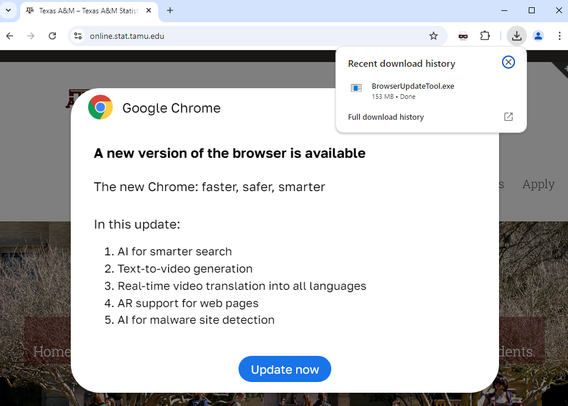This screenshot has width=568, height=406.
Task: Open the Downloads toolbar button
Action: point(517,36)
